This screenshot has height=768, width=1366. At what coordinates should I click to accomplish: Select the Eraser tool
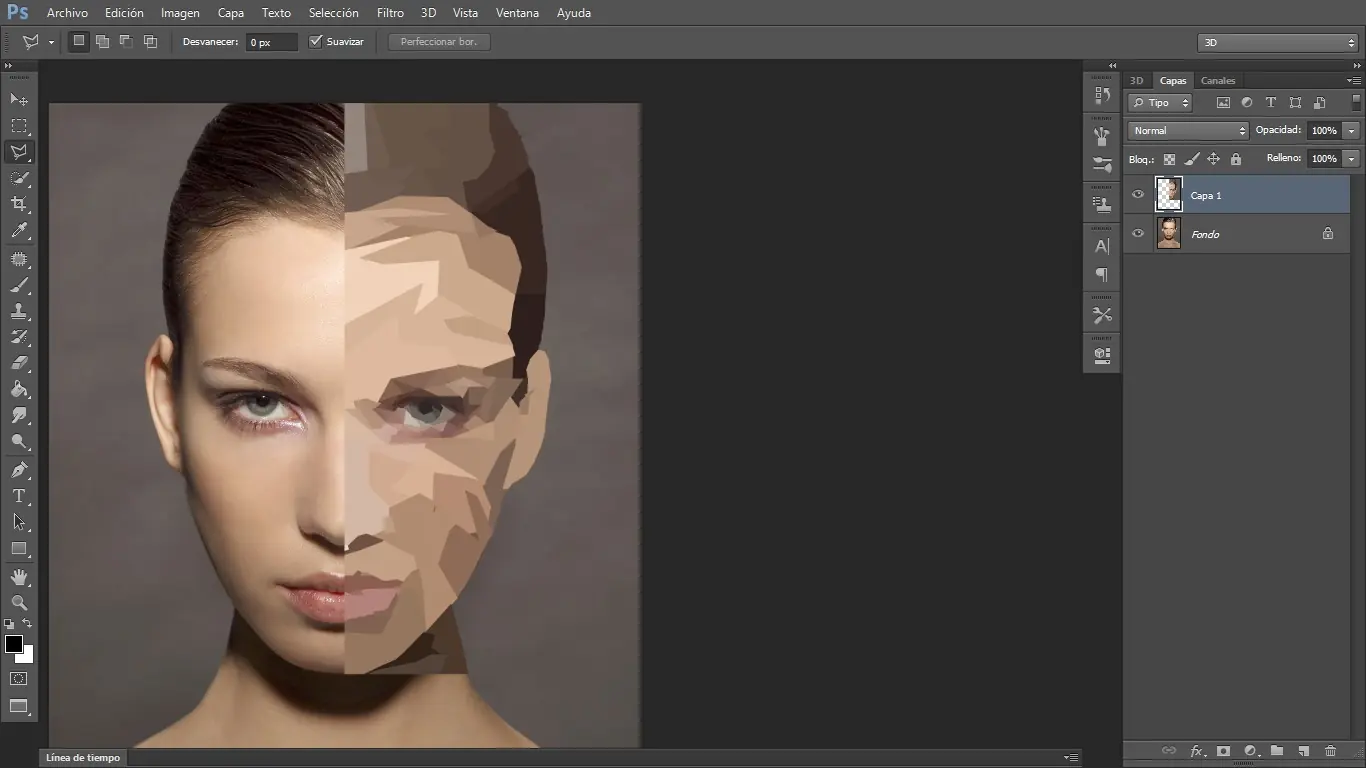(x=19, y=363)
